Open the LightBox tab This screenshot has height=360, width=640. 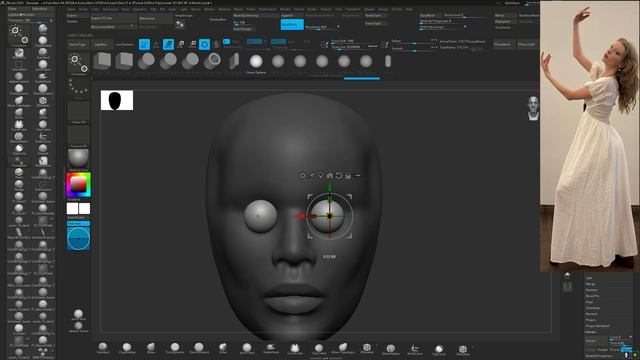click(100, 44)
